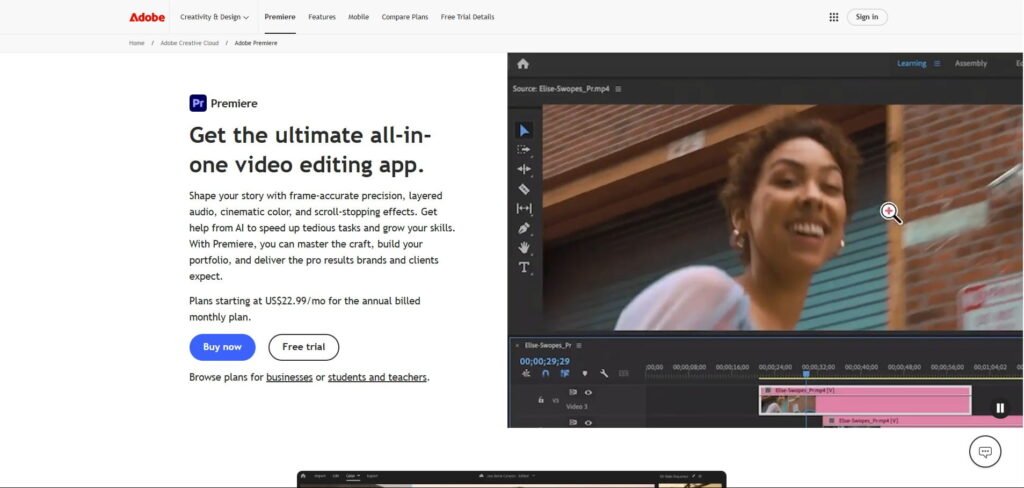Click Adobe Premiere breadcrumb item
Image resolution: width=1024 pixels, height=488 pixels.
(x=256, y=43)
